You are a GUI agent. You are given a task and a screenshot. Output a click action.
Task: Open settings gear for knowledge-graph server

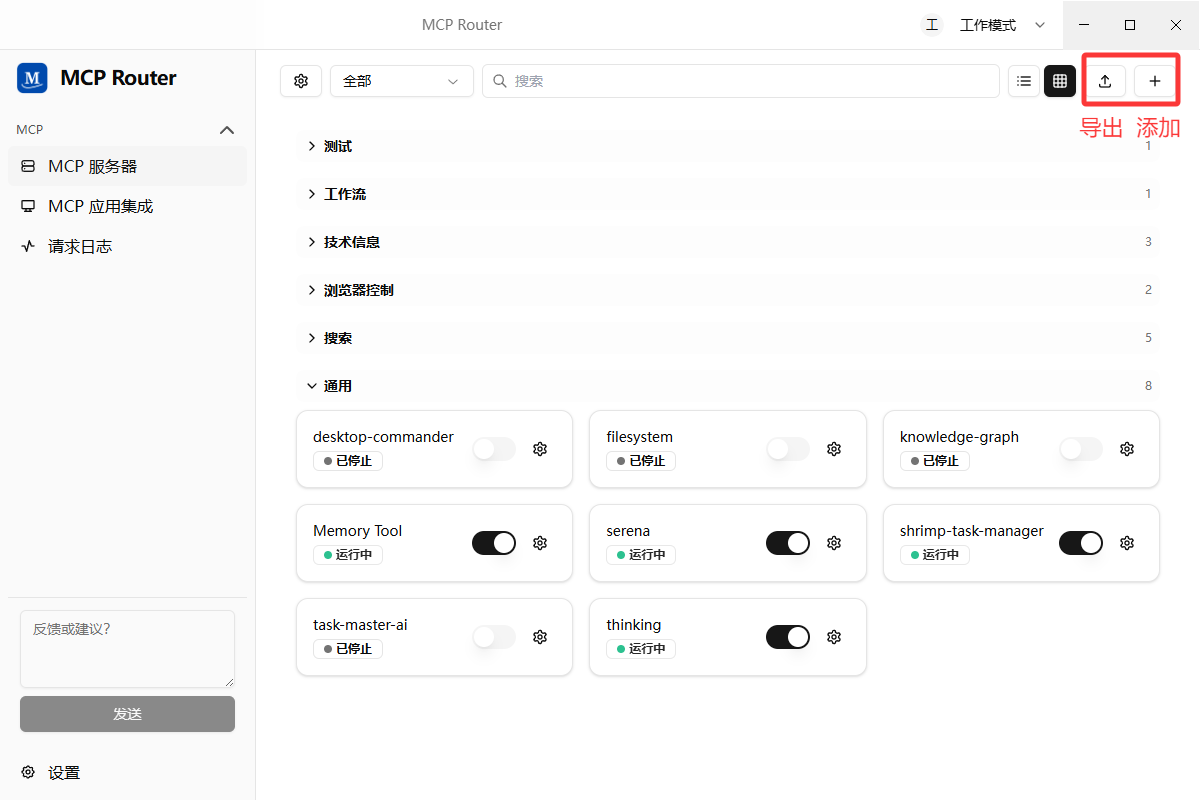click(x=1127, y=449)
